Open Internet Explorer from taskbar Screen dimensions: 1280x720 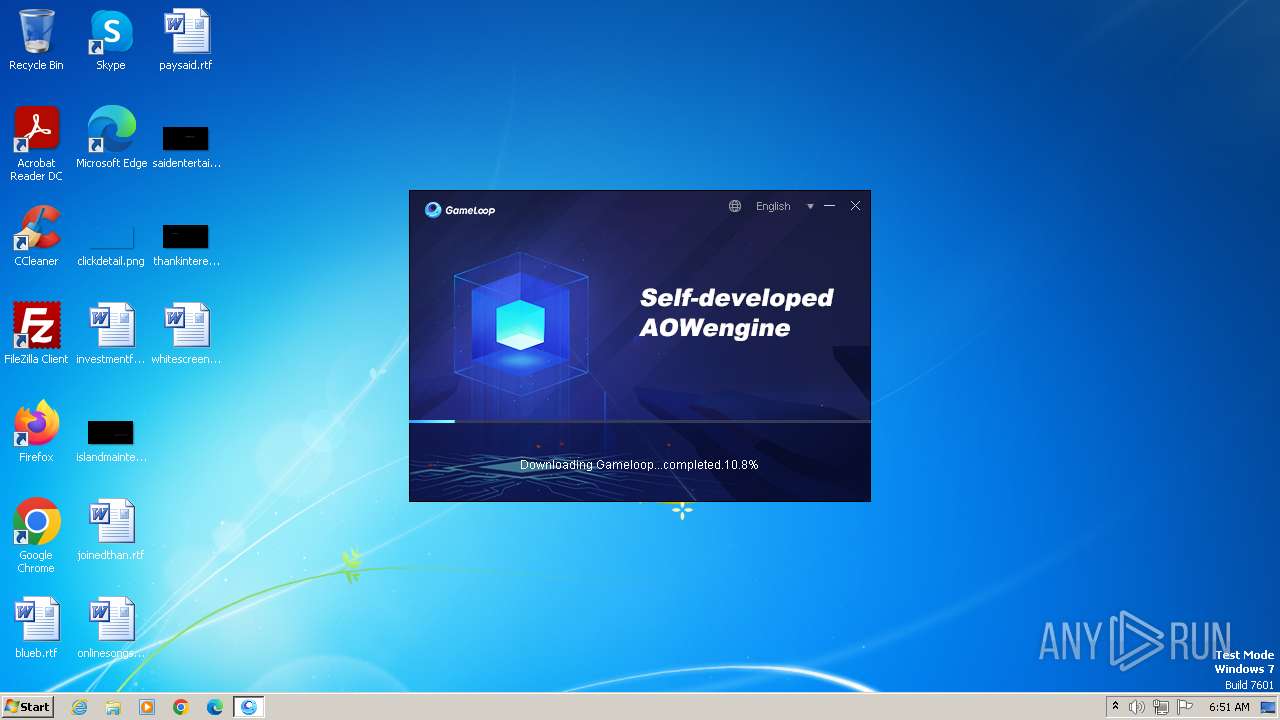coord(79,707)
